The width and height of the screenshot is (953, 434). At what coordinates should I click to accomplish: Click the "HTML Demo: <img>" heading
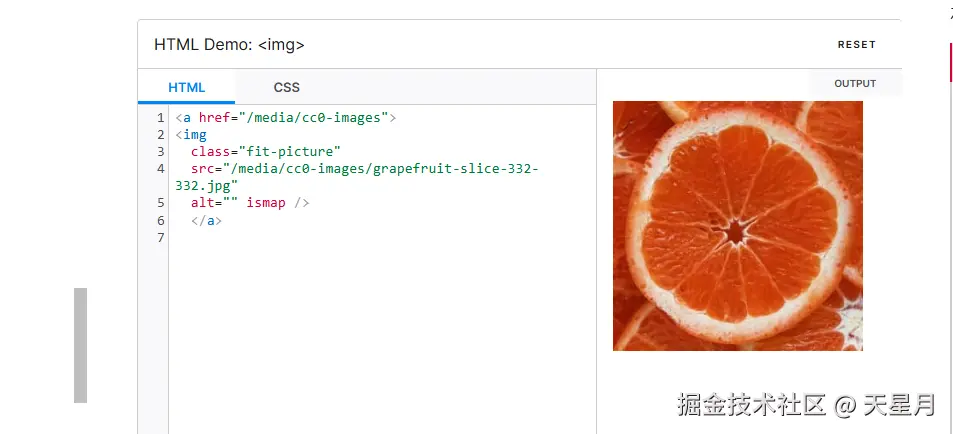point(229,45)
